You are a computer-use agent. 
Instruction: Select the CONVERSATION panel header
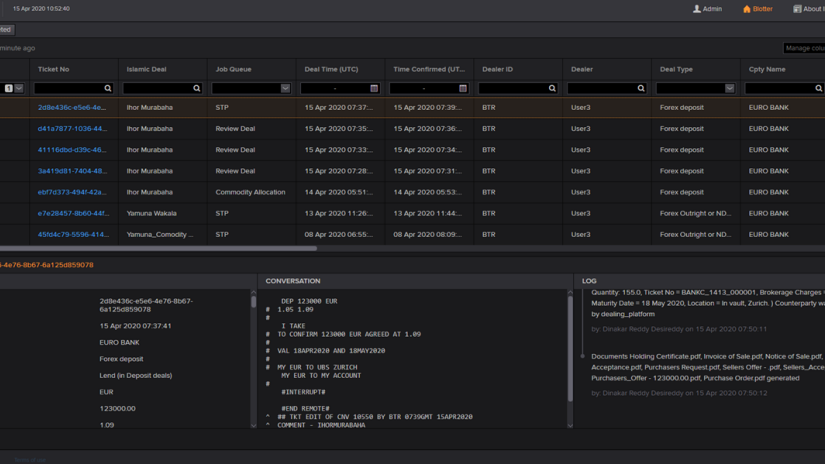point(293,281)
